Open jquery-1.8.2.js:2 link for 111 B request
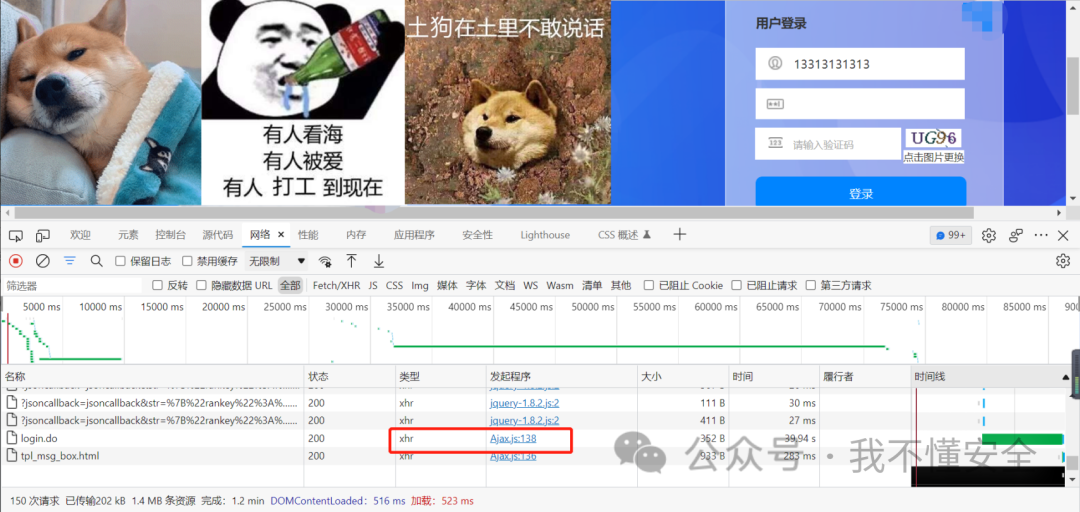 (524, 402)
